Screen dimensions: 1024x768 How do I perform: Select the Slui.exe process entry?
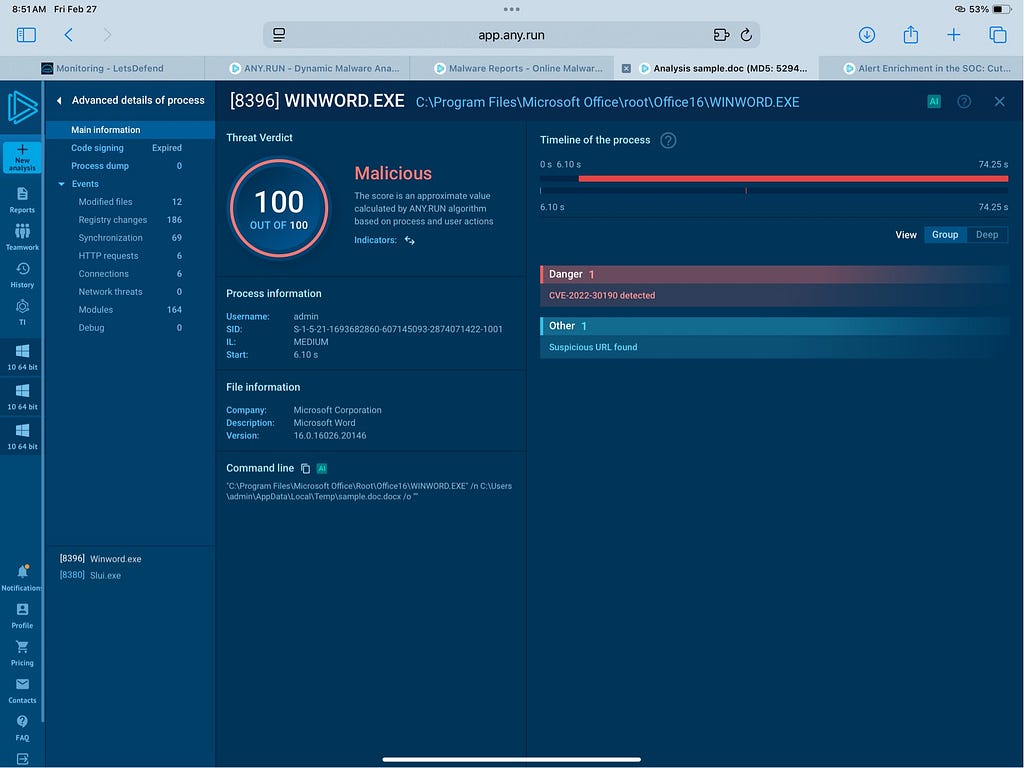[x=105, y=575]
